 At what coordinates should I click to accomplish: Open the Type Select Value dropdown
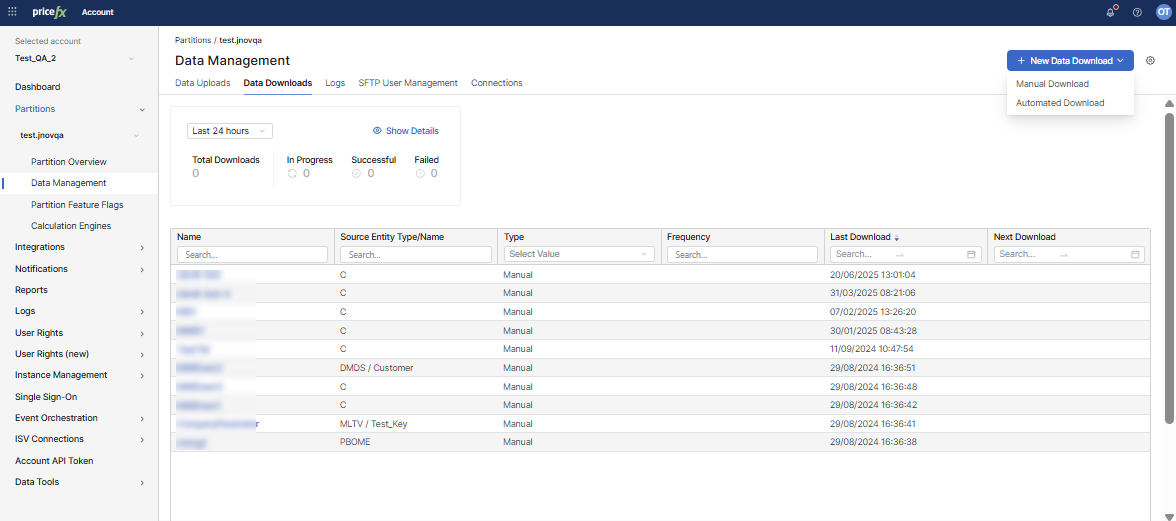tap(578, 255)
